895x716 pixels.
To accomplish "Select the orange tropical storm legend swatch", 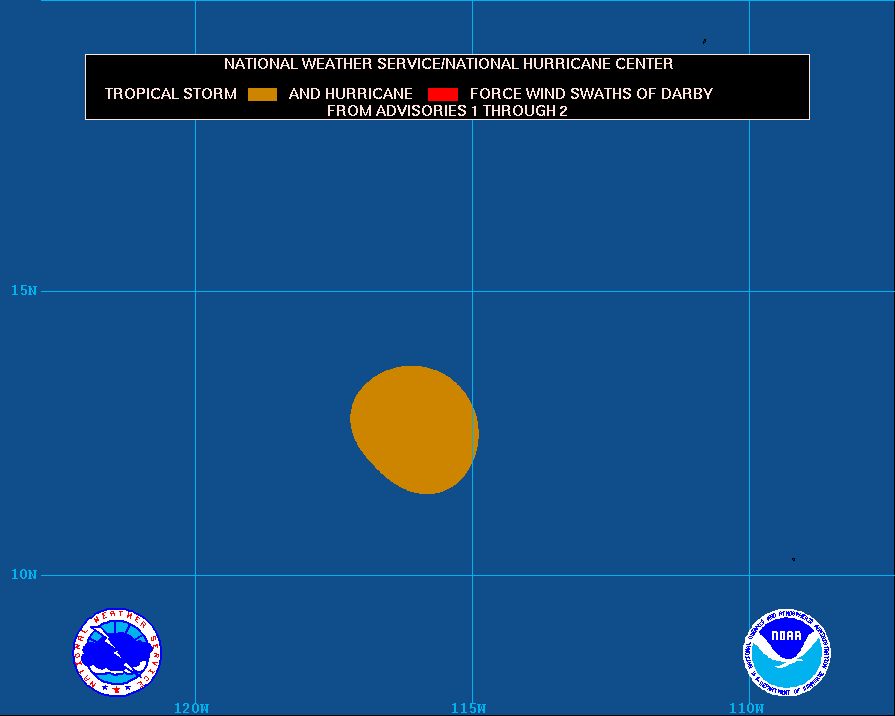I will pos(263,94).
